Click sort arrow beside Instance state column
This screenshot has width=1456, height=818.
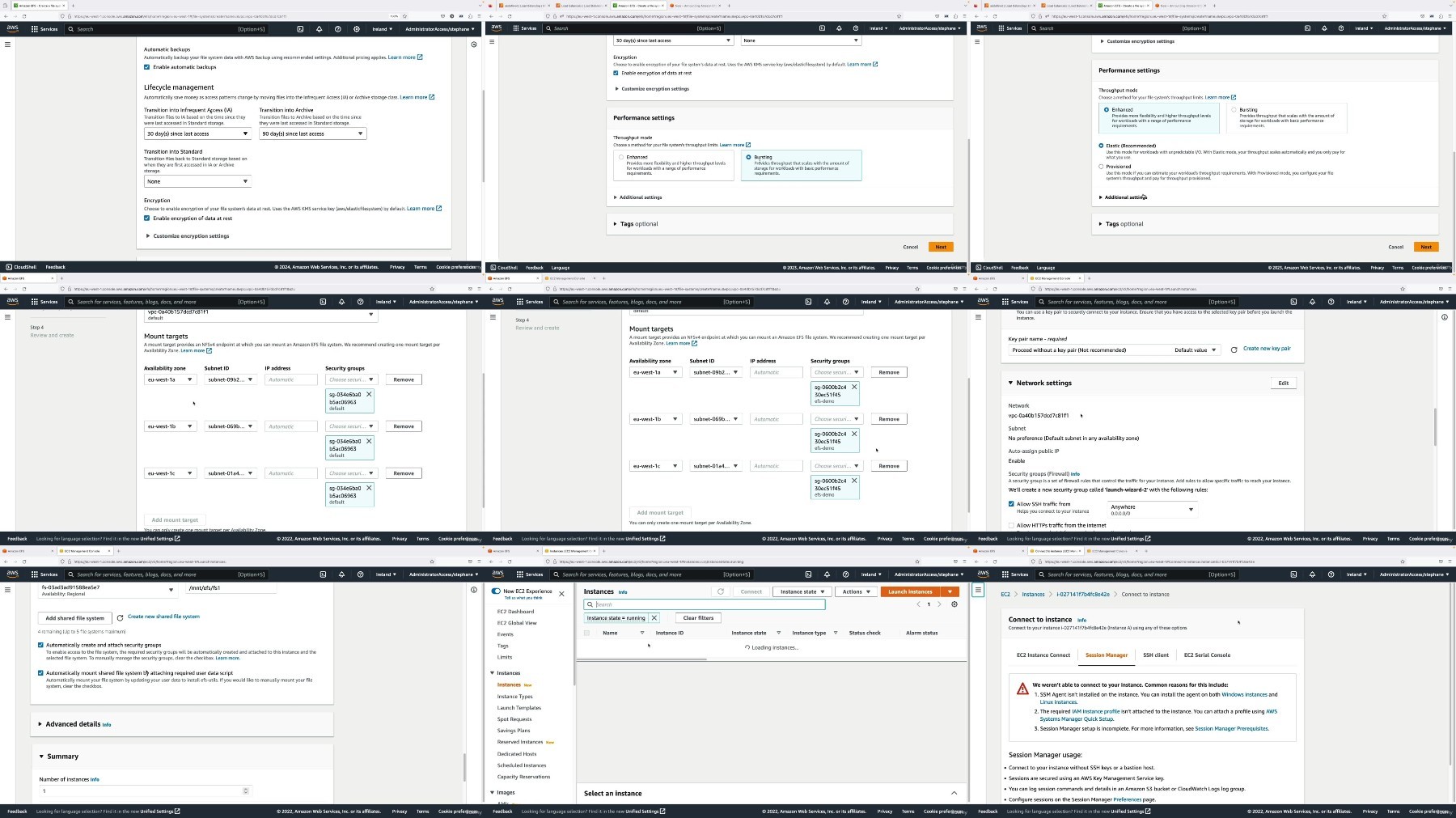click(779, 633)
